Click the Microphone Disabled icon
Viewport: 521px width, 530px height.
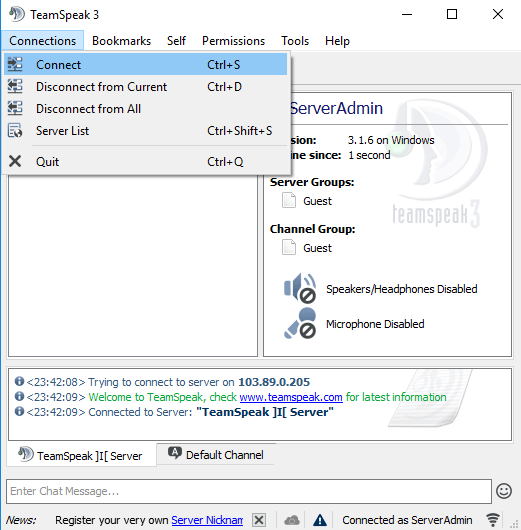tap(300, 323)
